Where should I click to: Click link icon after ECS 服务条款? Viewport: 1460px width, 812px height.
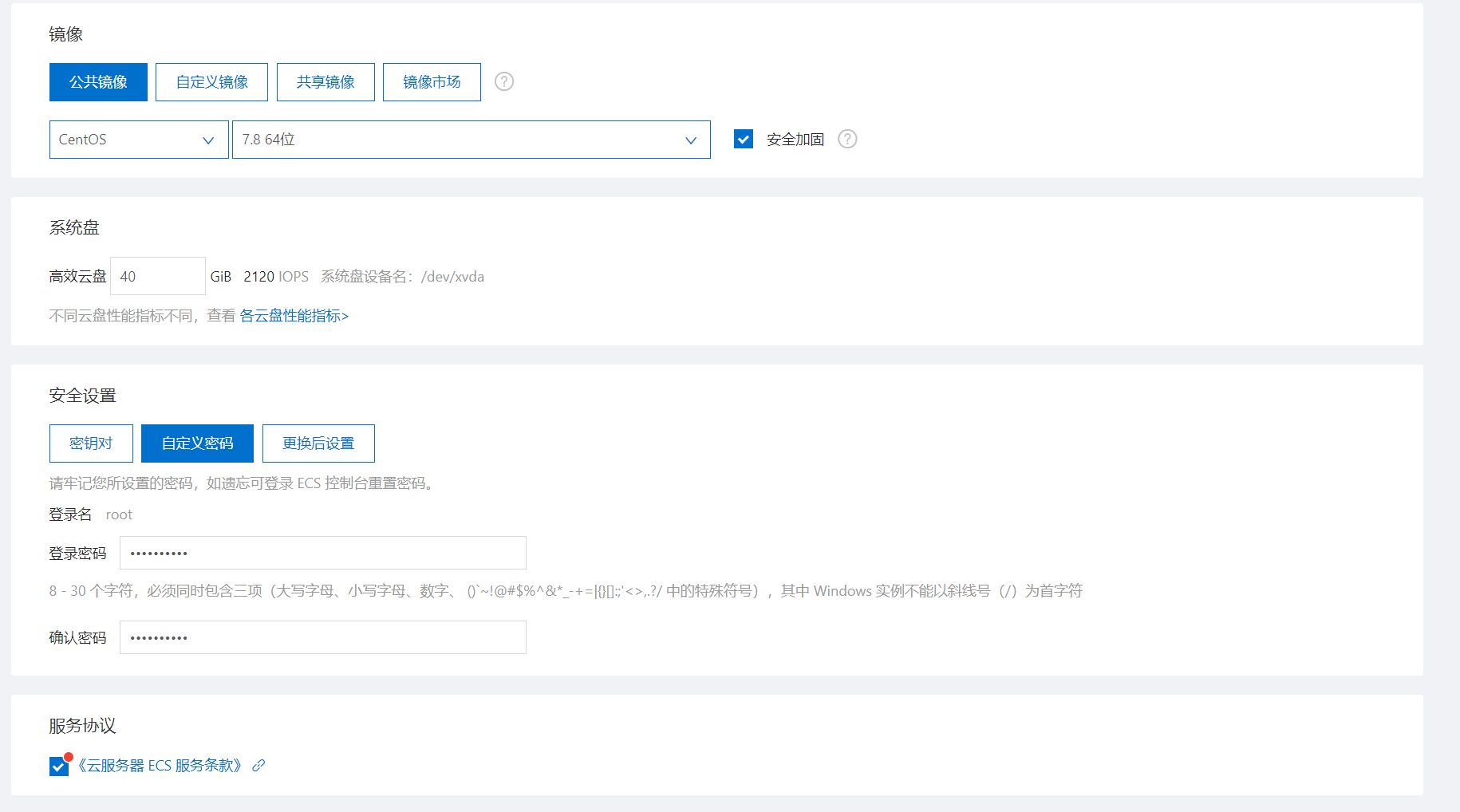pyautogui.click(x=258, y=766)
